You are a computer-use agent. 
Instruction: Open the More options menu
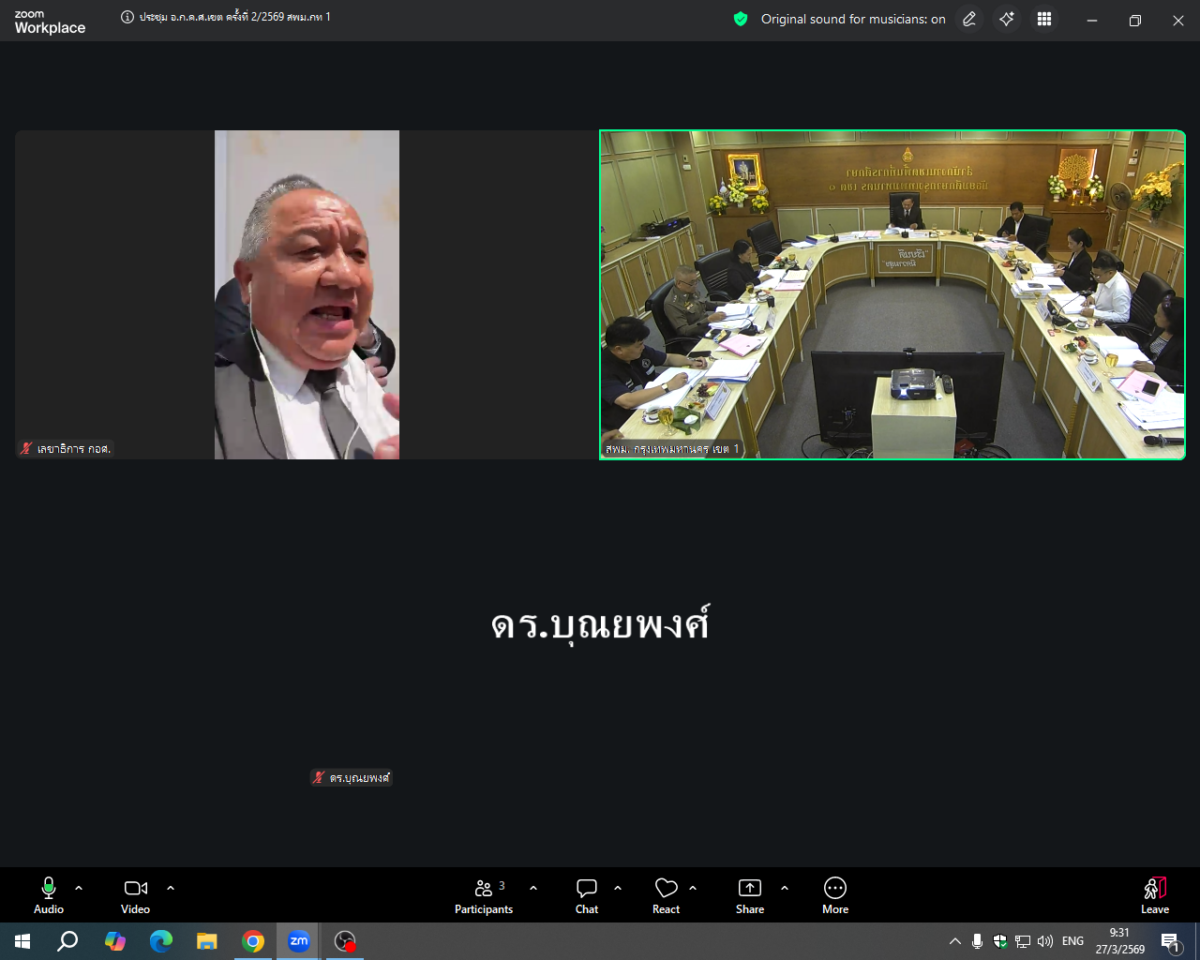835,895
